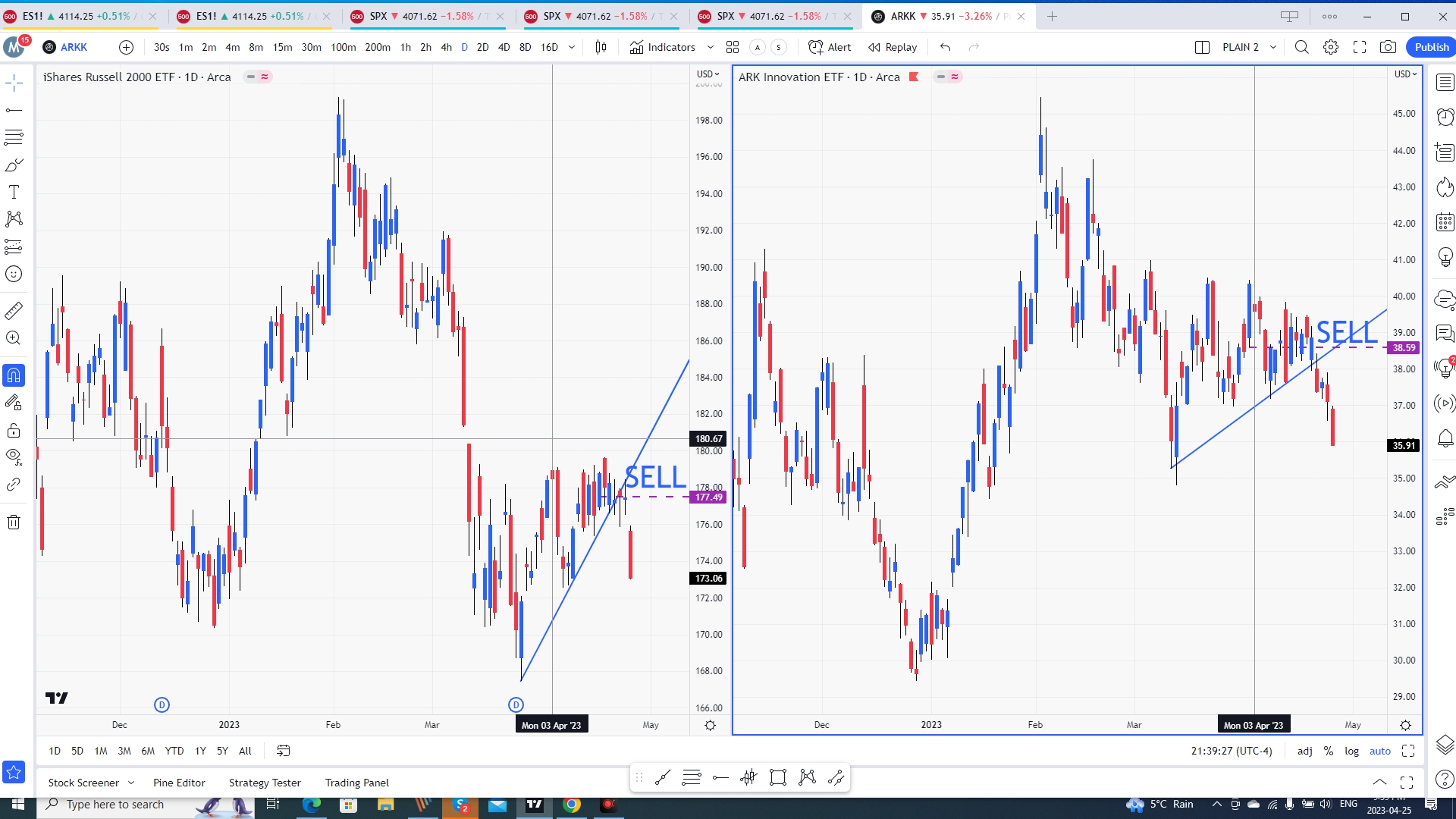Open indicator templates grid icon
The image size is (1456, 819).
(x=733, y=47)
